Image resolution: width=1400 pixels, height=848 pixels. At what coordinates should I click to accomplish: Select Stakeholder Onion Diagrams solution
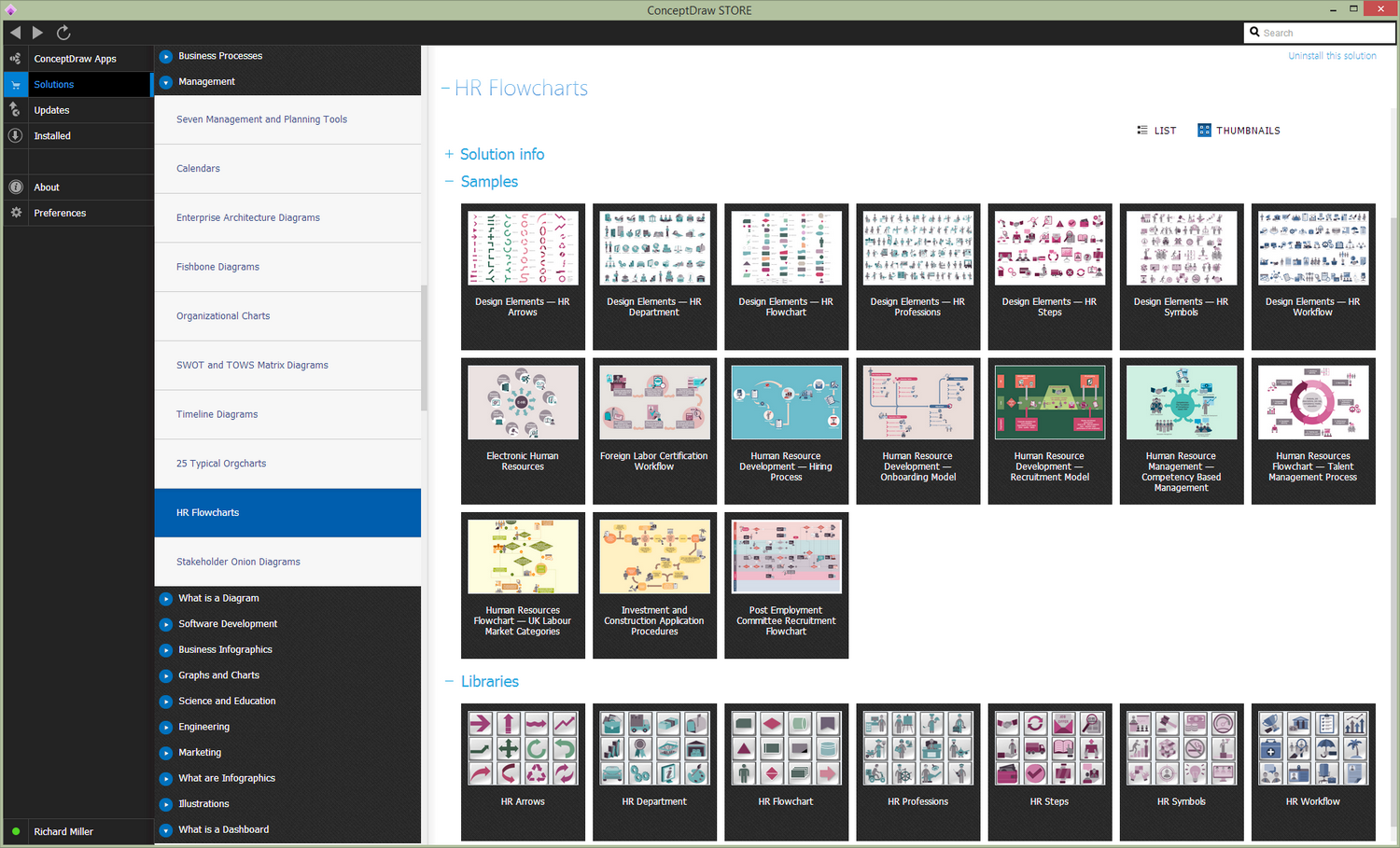point(287,562)
